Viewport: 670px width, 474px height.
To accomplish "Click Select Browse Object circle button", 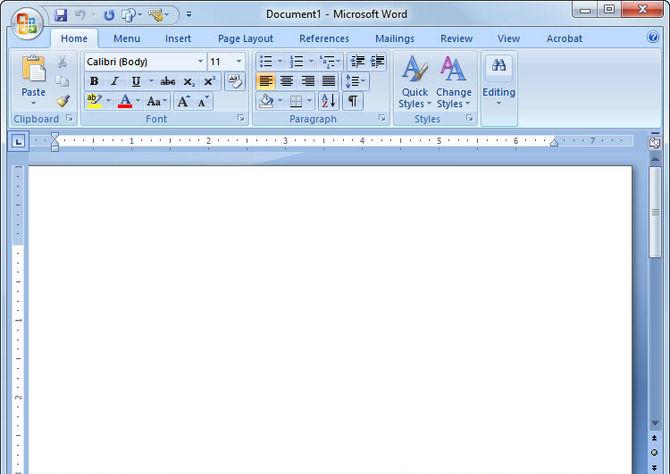I will click(x=654, y=452).
